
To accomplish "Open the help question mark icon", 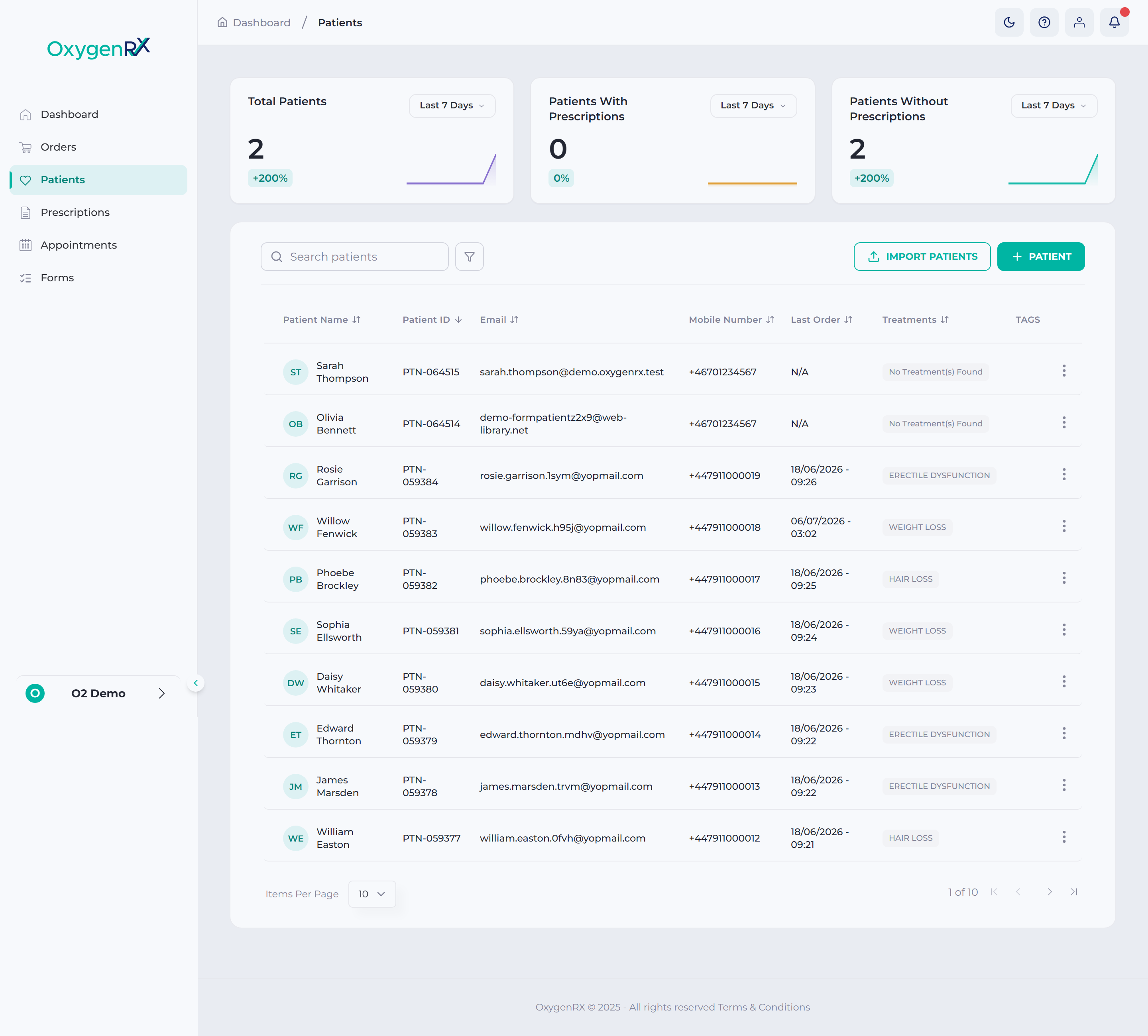I will click(x=1044, y=22).
